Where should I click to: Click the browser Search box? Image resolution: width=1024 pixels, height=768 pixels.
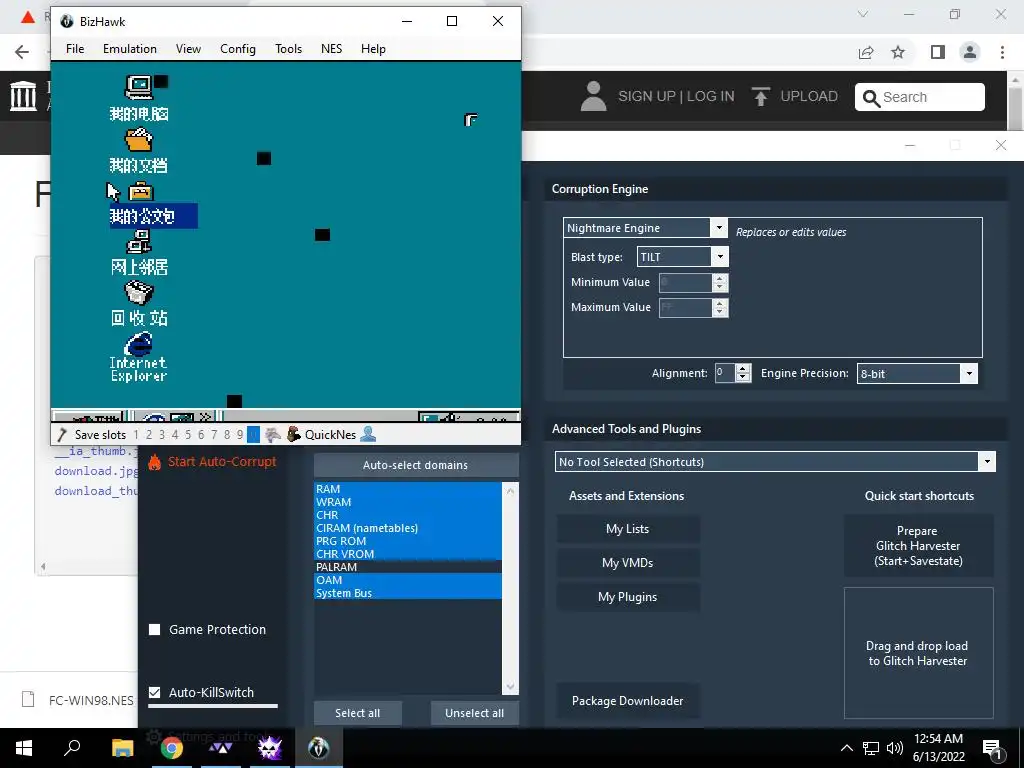(x=920, y=97)
